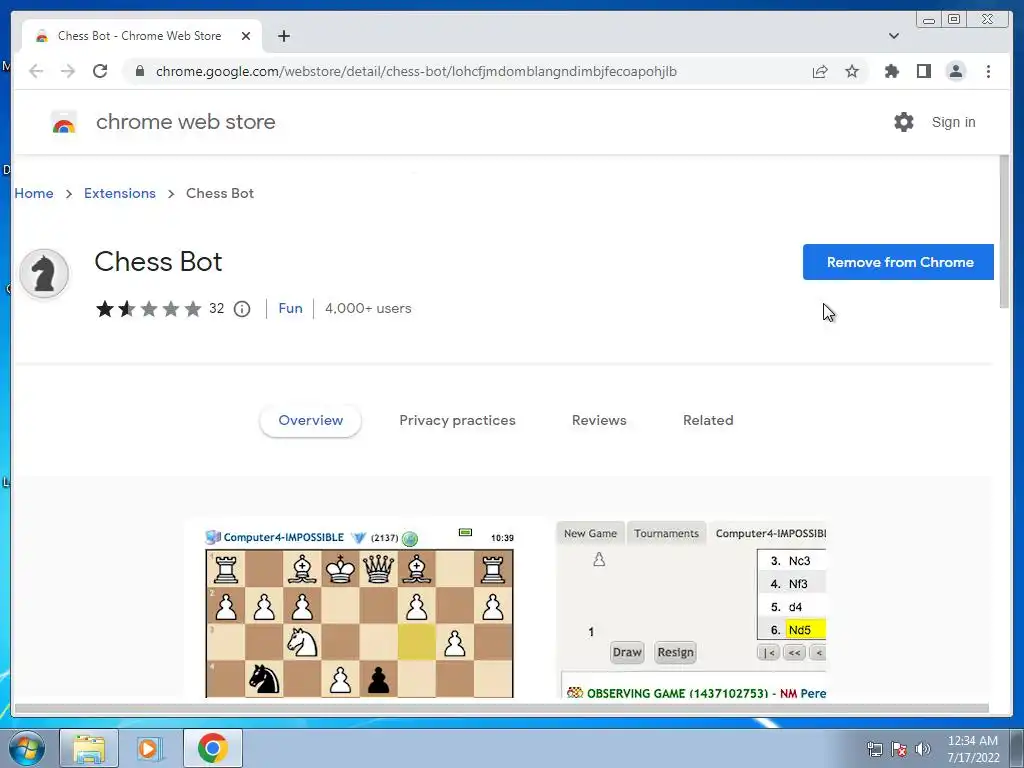Open the network tray icon
1024x768 pixels.
point(874,749)
